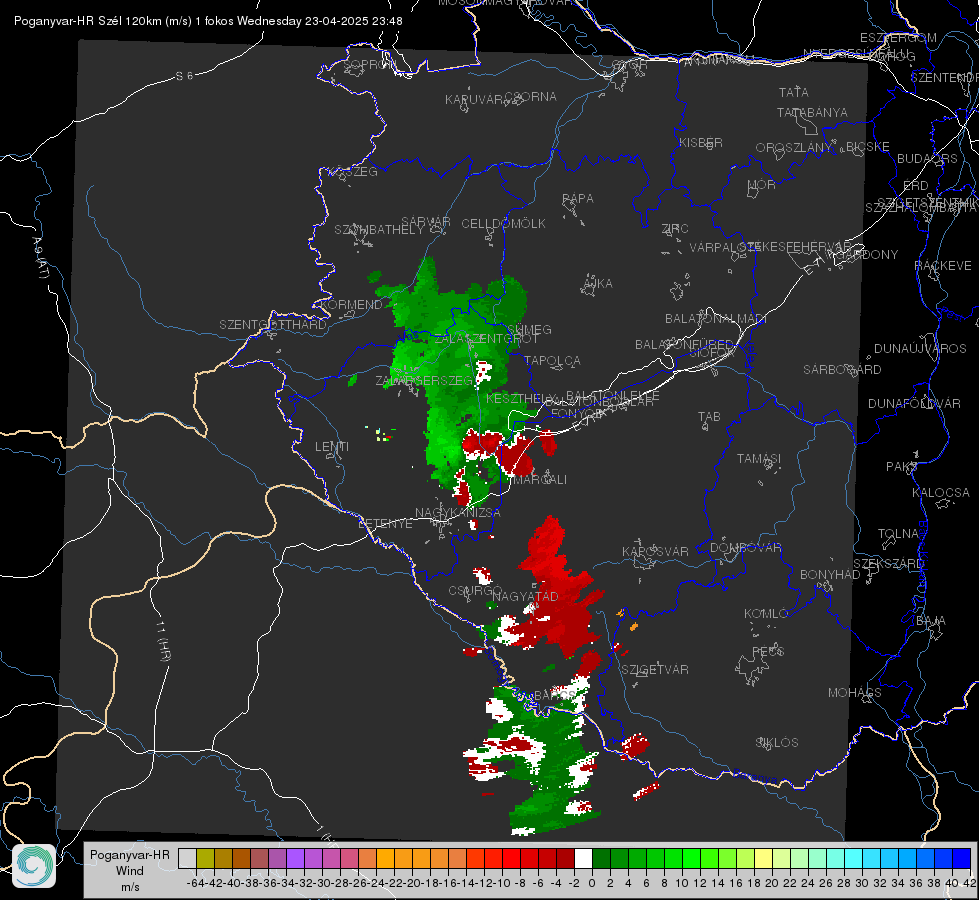Click the TAMASI city label
Image resolution: width=979 pixels, height=900 pixels.
[759, 459]
